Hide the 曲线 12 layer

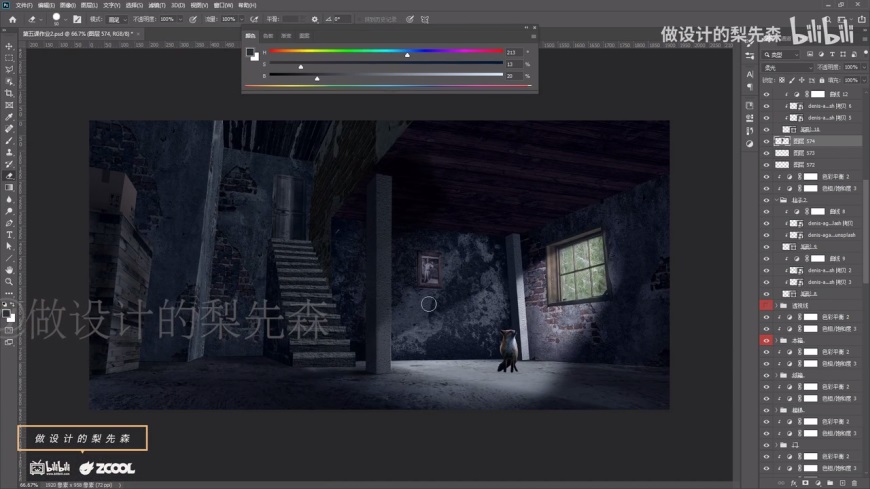click(766, 94)
